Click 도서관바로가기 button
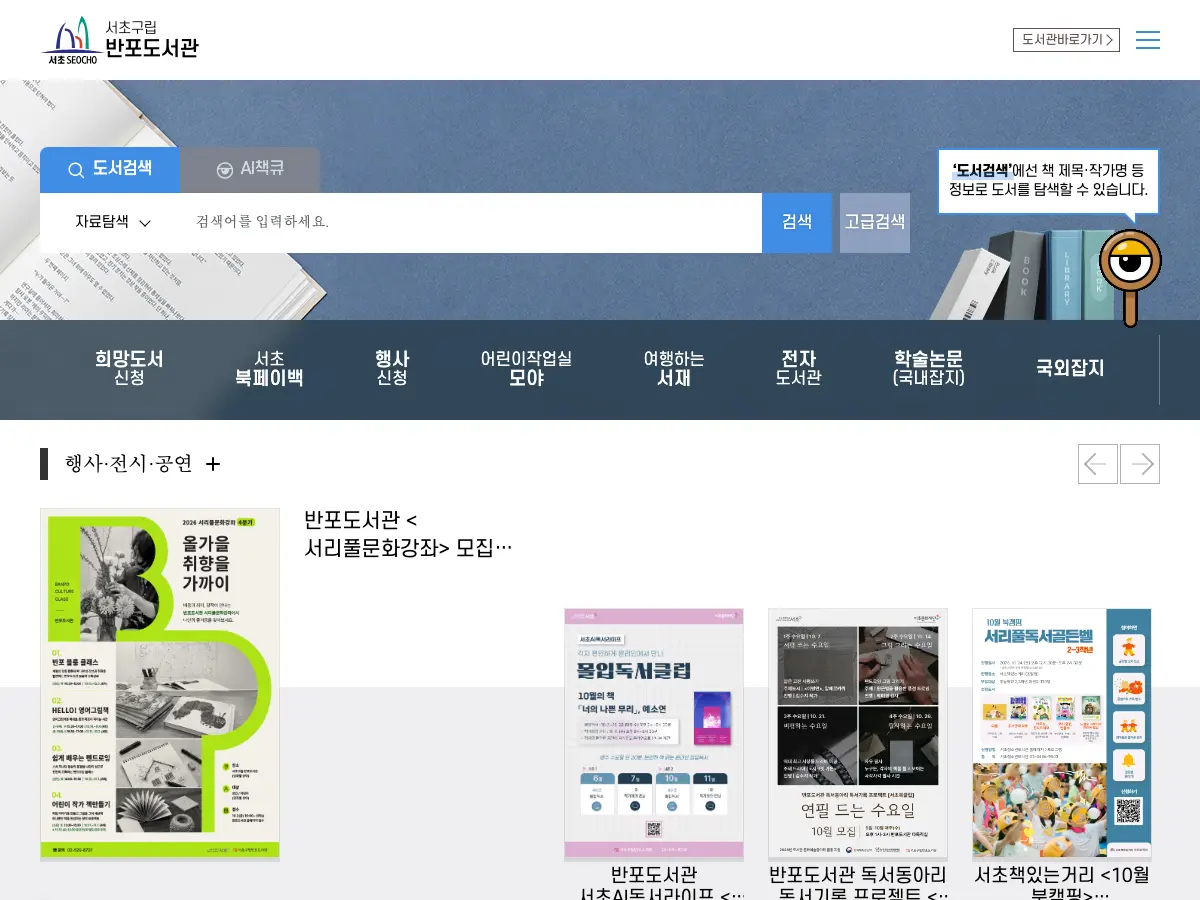Image resolution: width=1200 pixels, height=900 pixels. pos(1066,40)
